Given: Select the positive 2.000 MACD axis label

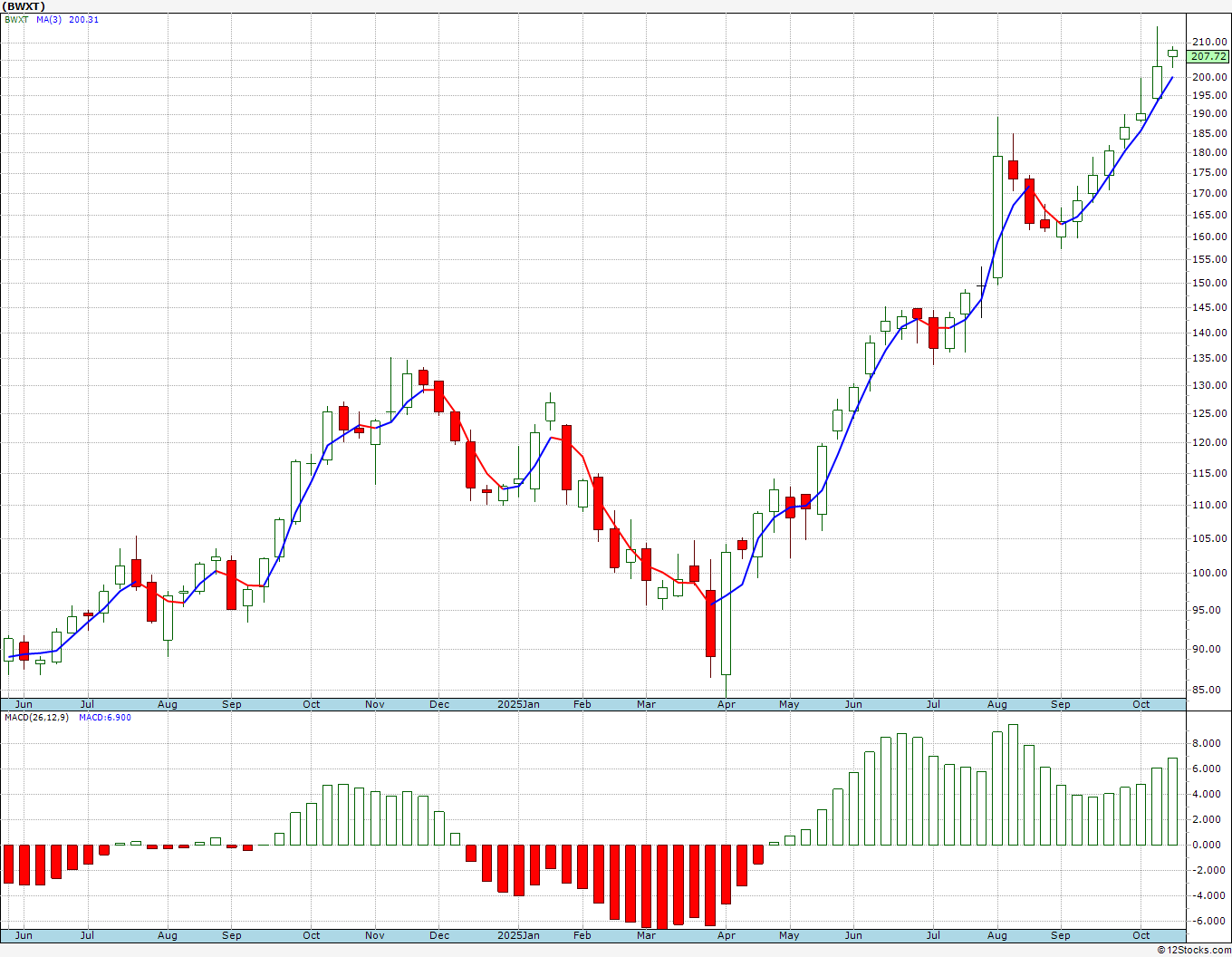Looking at the screenshot, I should point(1208,819).
